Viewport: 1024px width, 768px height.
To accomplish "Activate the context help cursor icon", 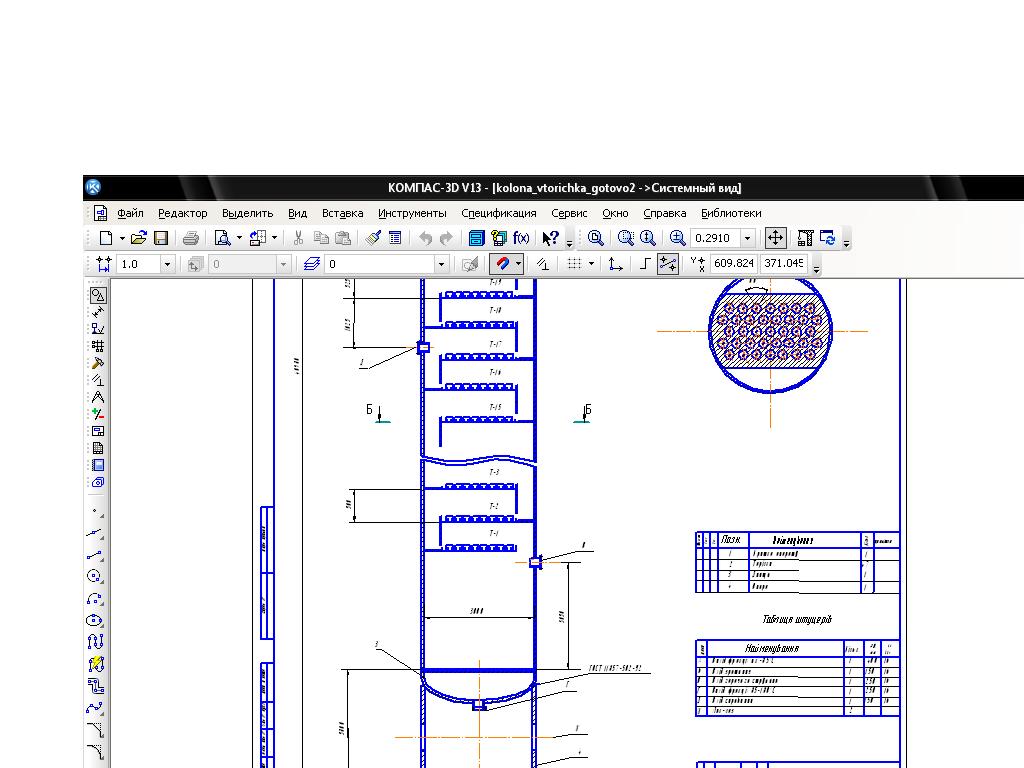I will pyautogui.click(x=551, y=238).
